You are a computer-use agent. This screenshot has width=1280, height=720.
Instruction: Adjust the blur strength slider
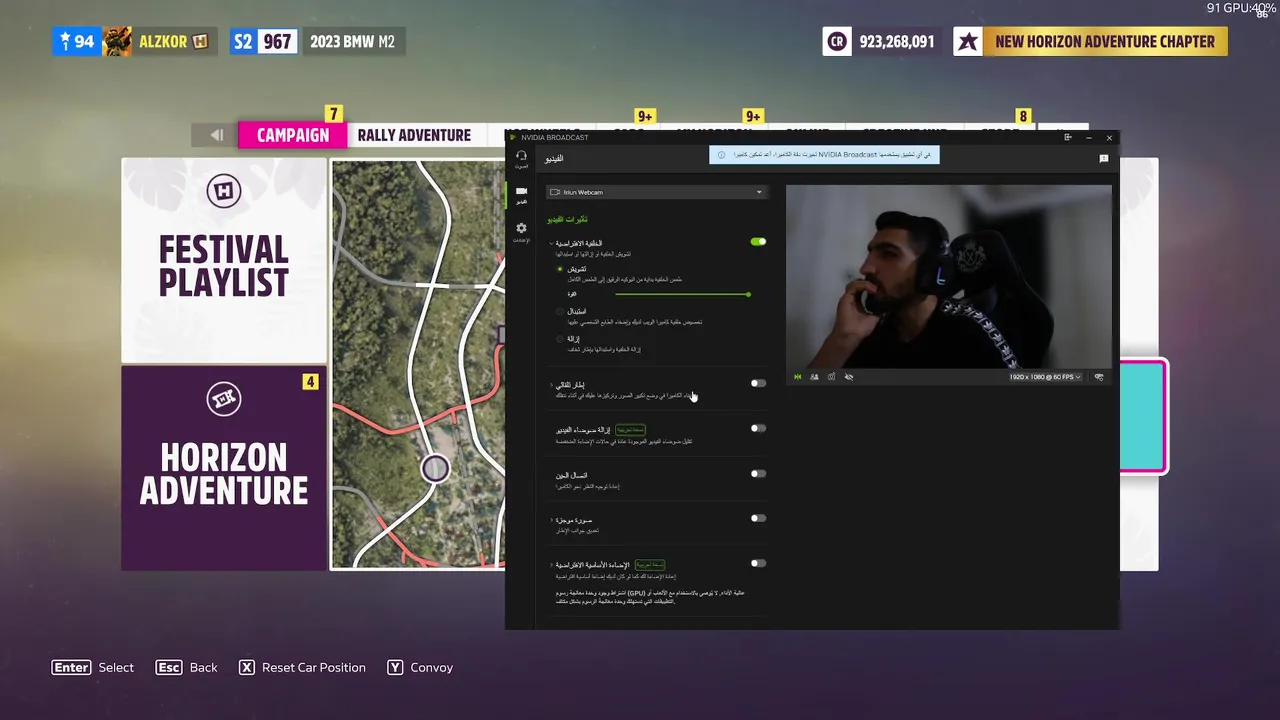682,294
